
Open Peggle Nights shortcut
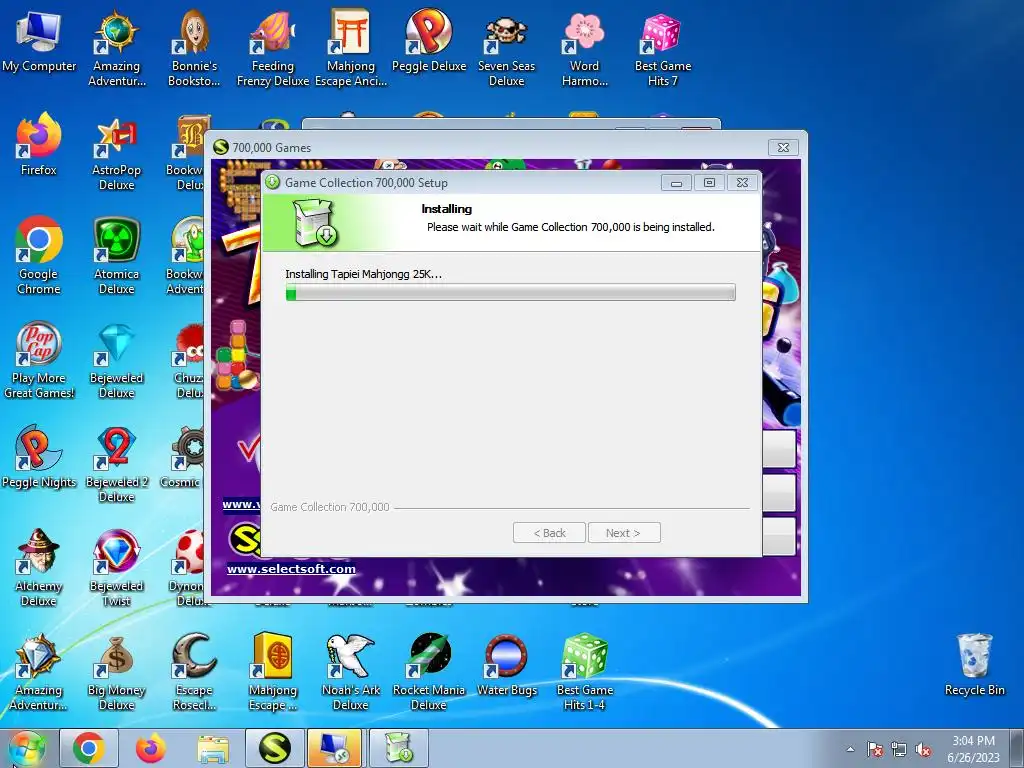[39, 457]
